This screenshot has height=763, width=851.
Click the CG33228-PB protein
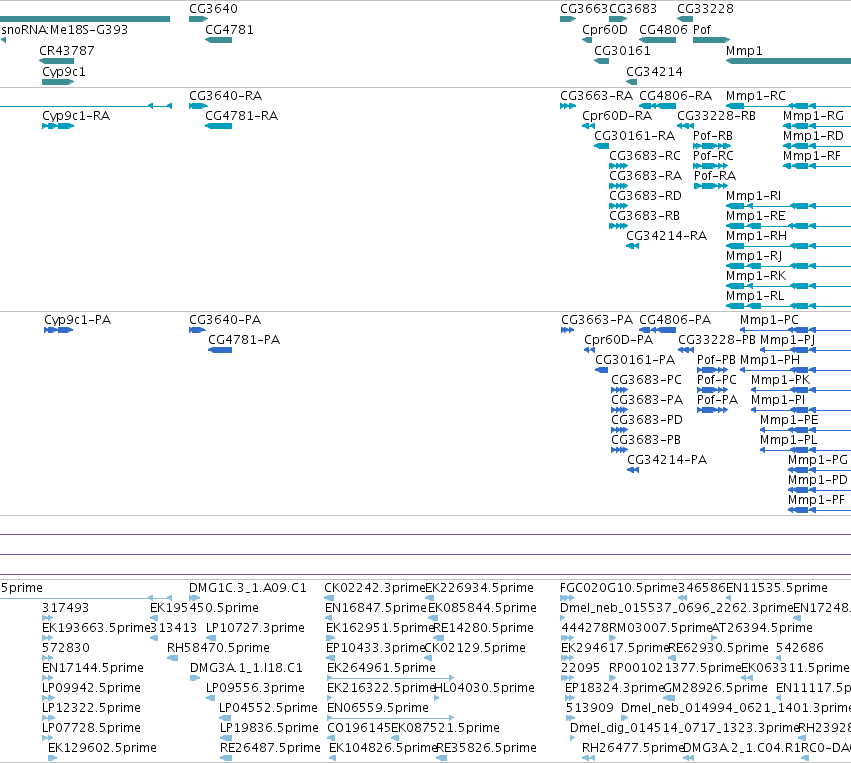tap(686, 350)
